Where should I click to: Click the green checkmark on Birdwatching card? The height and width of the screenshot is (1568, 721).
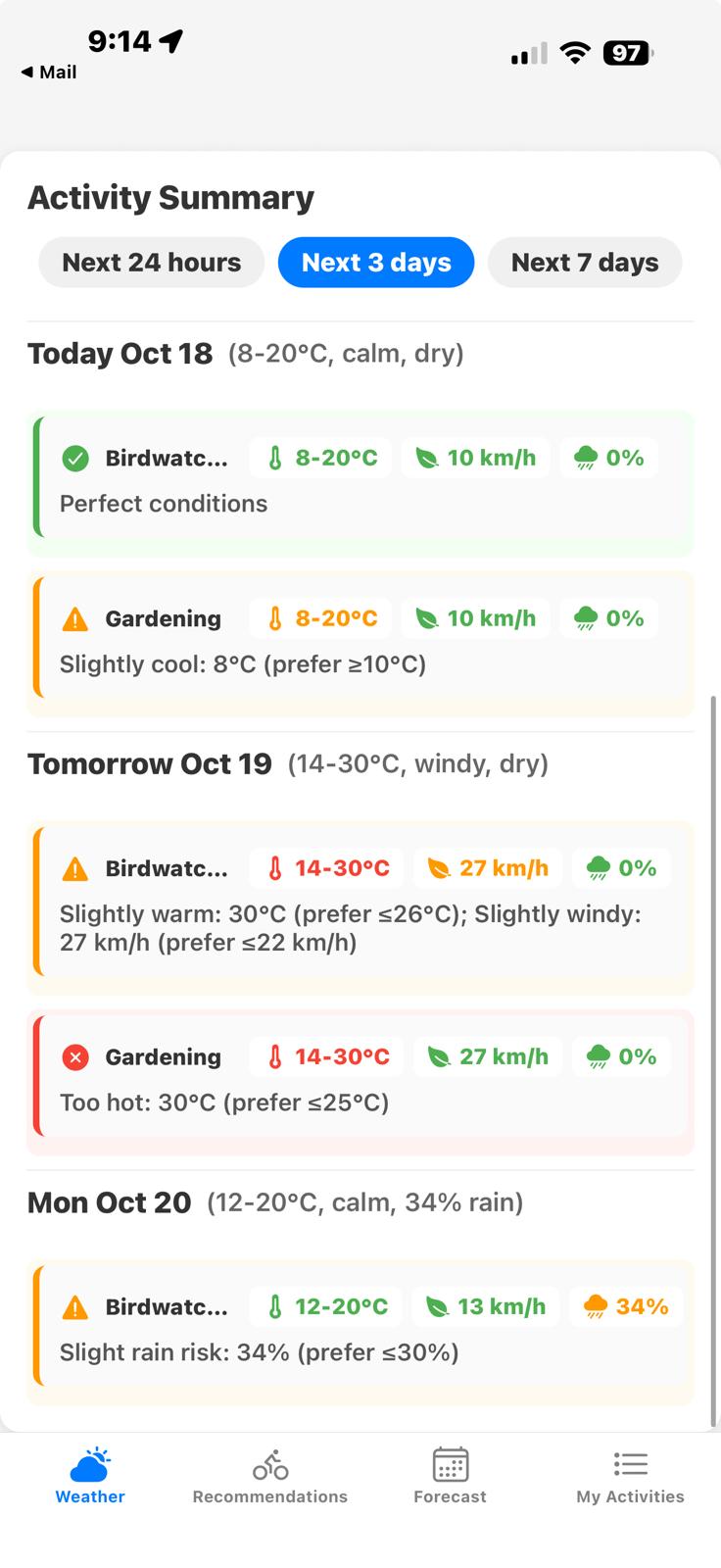75,457
